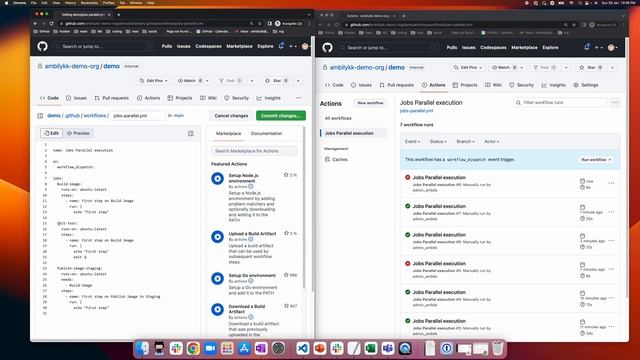Open notifications bell in right window

tap(587, 47)
